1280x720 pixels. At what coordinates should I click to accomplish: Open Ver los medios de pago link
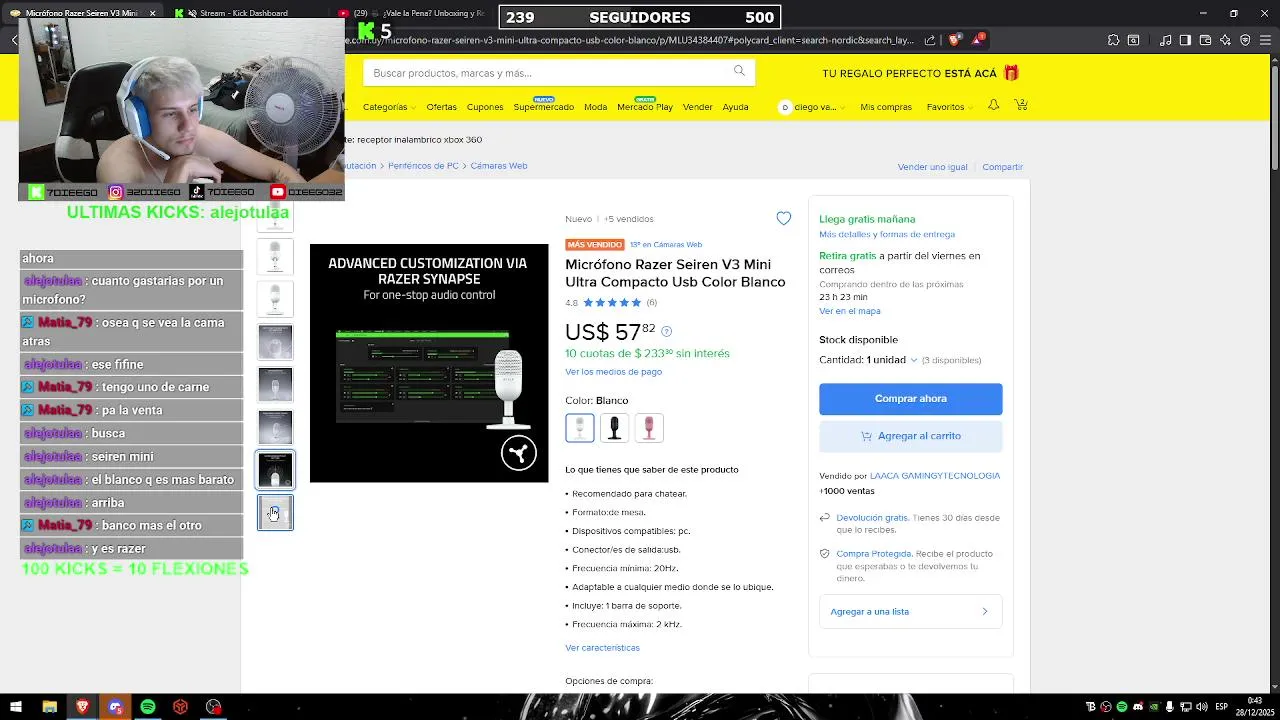613,372
